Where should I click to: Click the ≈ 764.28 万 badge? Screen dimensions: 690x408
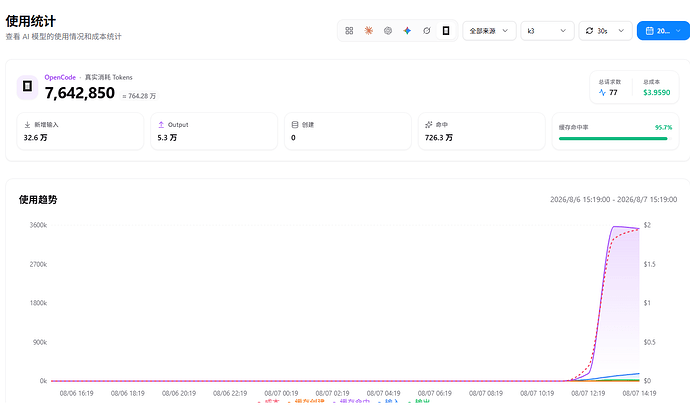tap(139, 96)
